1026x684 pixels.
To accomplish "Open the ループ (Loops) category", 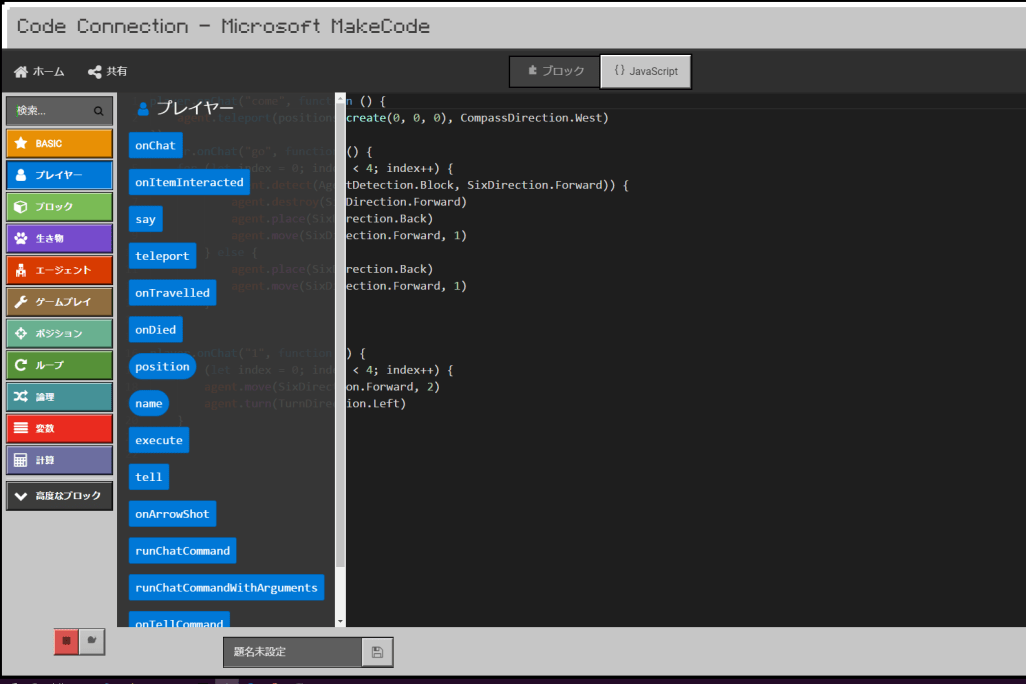I will [59, 365].
